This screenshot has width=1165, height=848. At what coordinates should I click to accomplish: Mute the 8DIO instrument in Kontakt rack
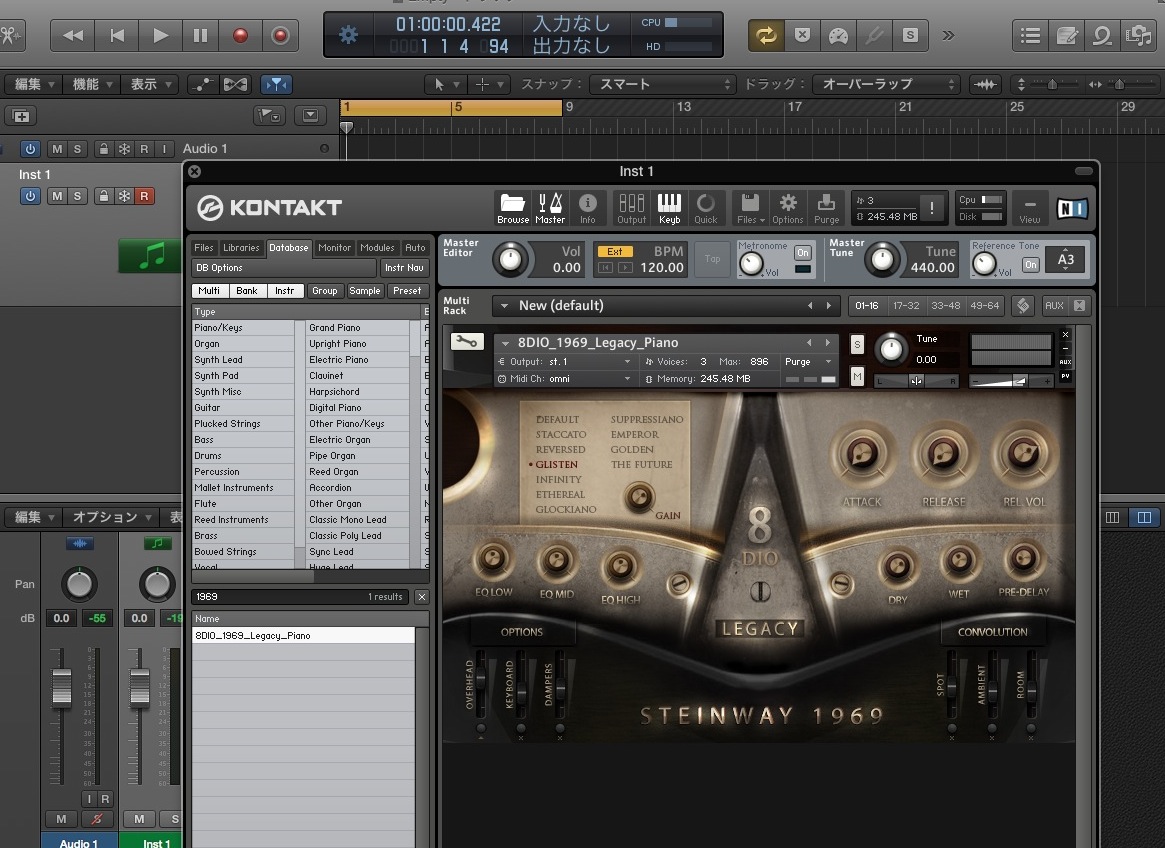pos(857,377)
